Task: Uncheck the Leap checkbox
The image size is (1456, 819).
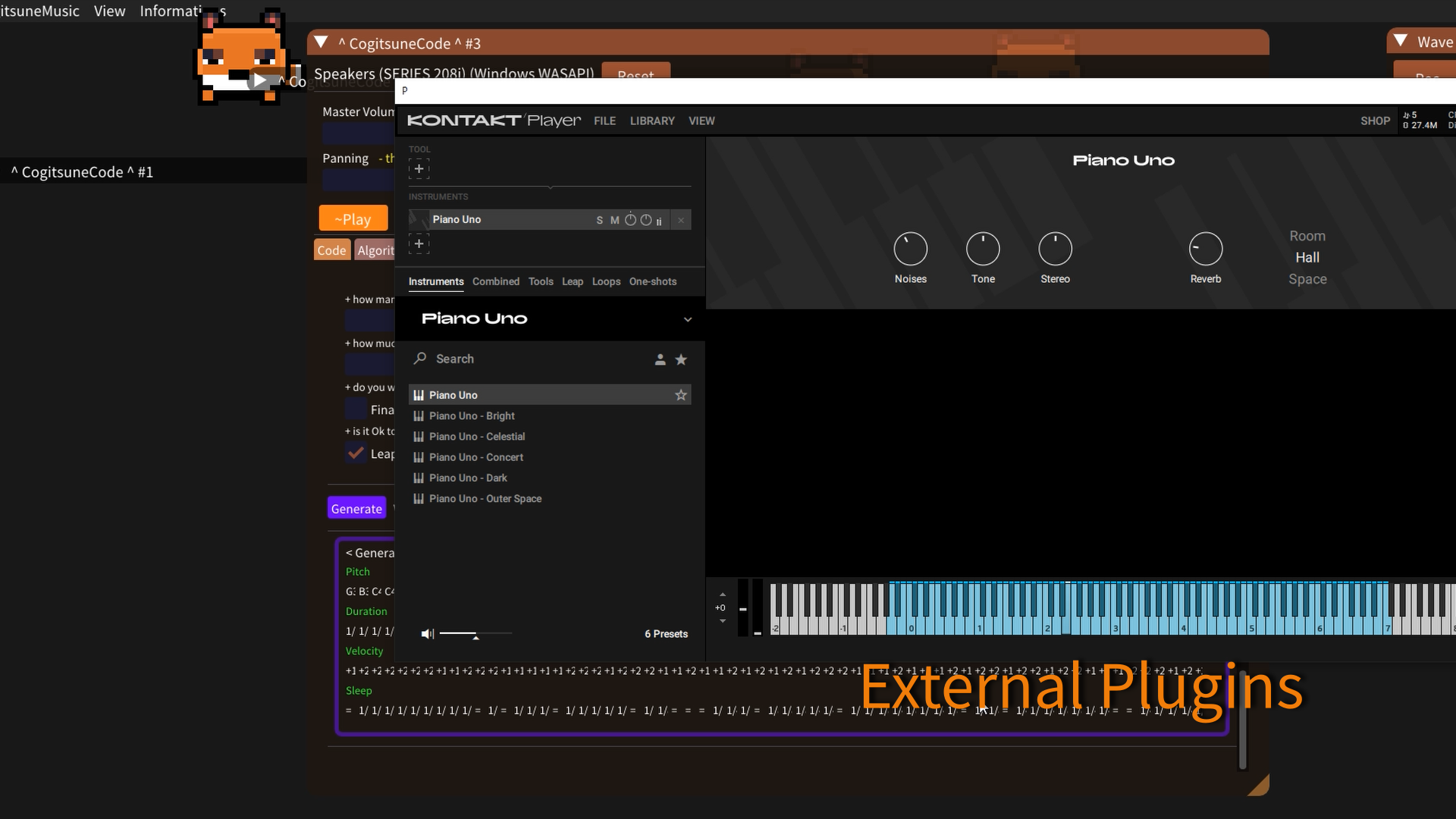Action: click(x=356, y=453)
